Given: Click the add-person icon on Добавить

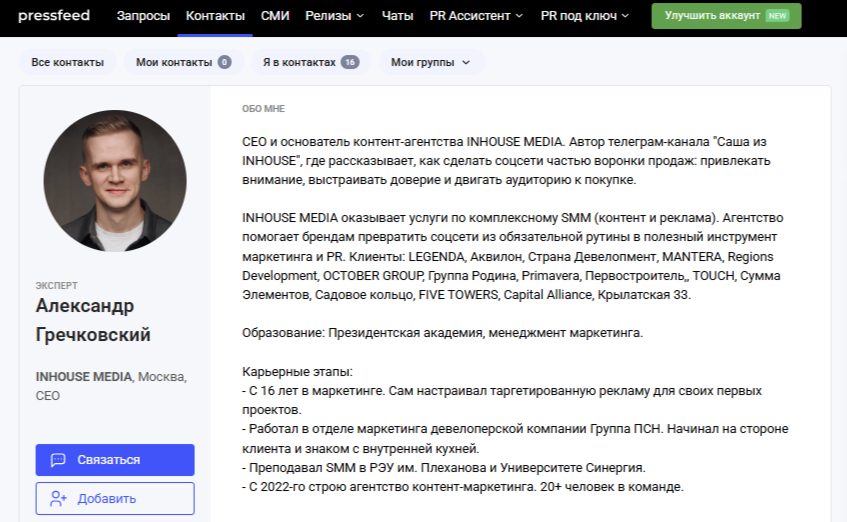Looking at the screenshot, I should [x=58, y=498].
